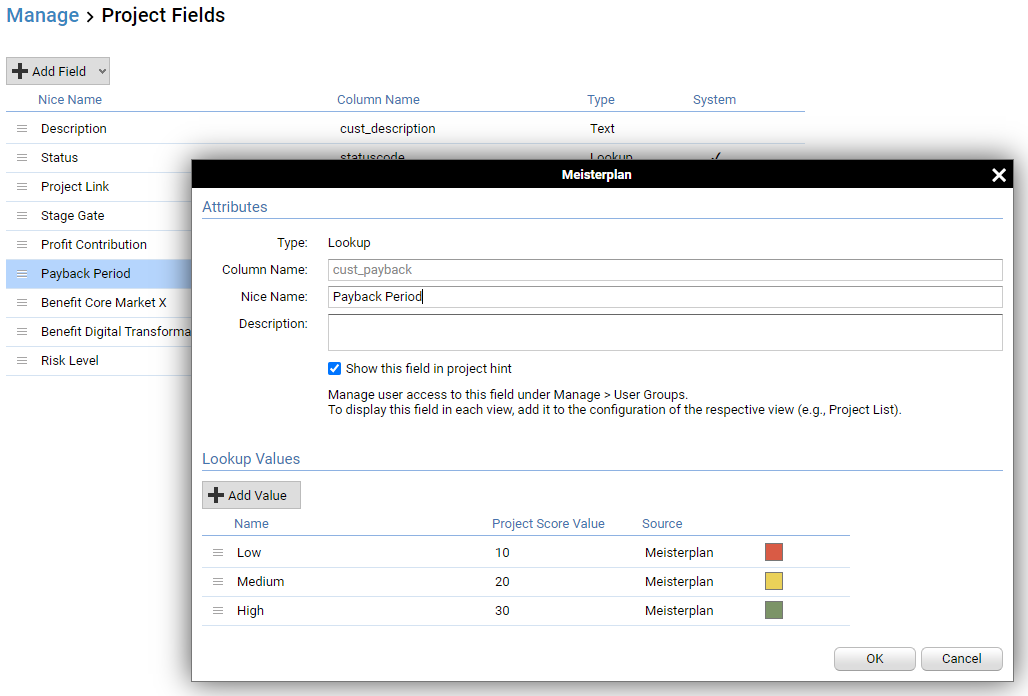Click the System column header
Image resolution: width=1028 pixels, height=696 pixels.
(714, 100)
